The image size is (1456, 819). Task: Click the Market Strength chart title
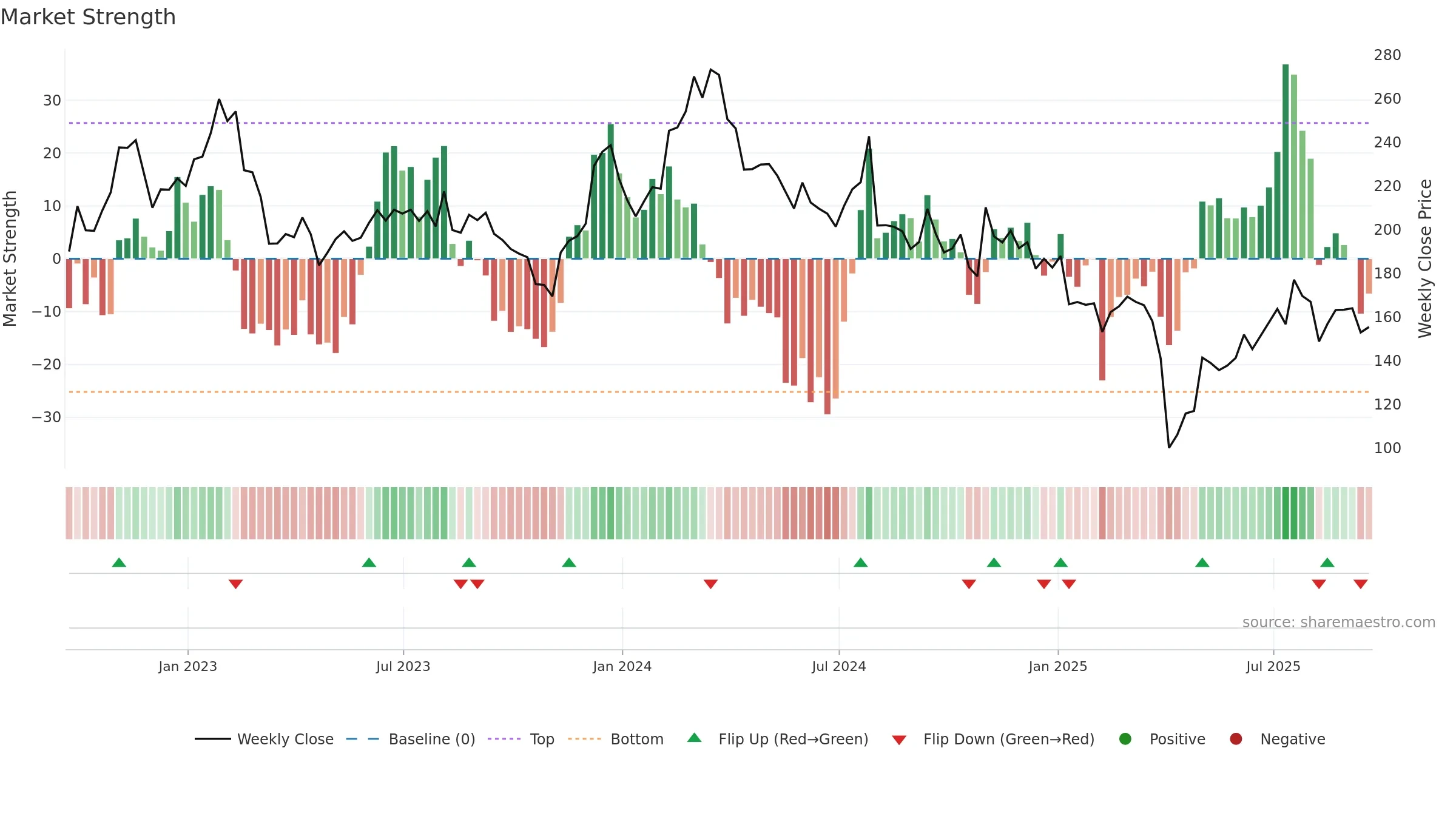[88, 17]
